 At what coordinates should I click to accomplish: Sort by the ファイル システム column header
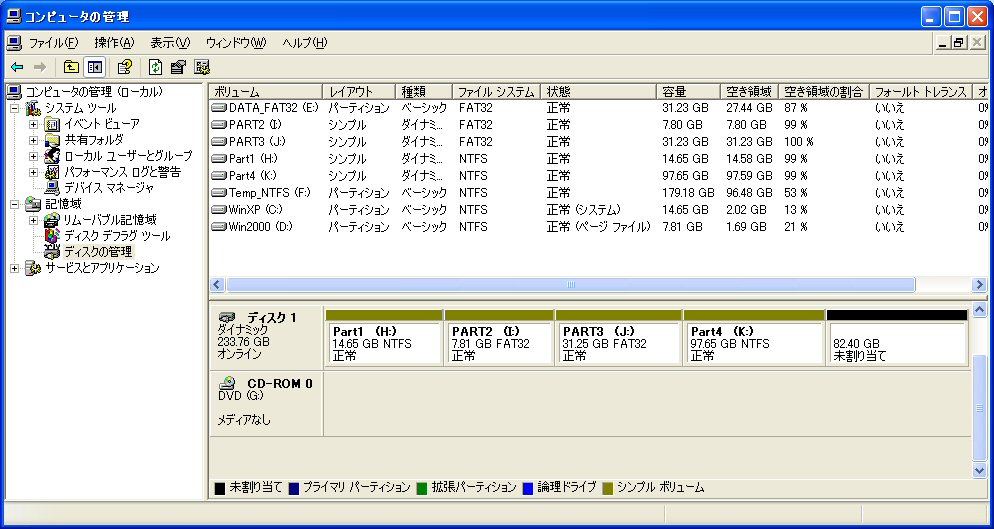496,92
